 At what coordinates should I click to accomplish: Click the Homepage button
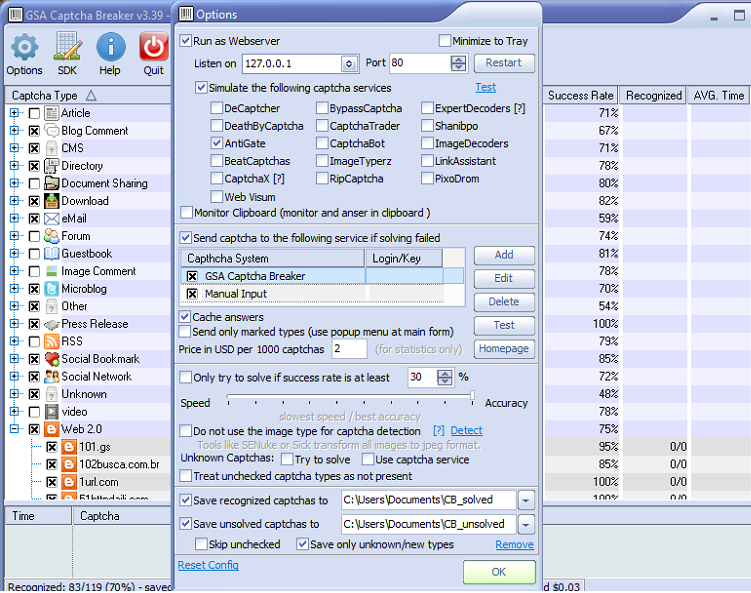[x=504, y=349]
